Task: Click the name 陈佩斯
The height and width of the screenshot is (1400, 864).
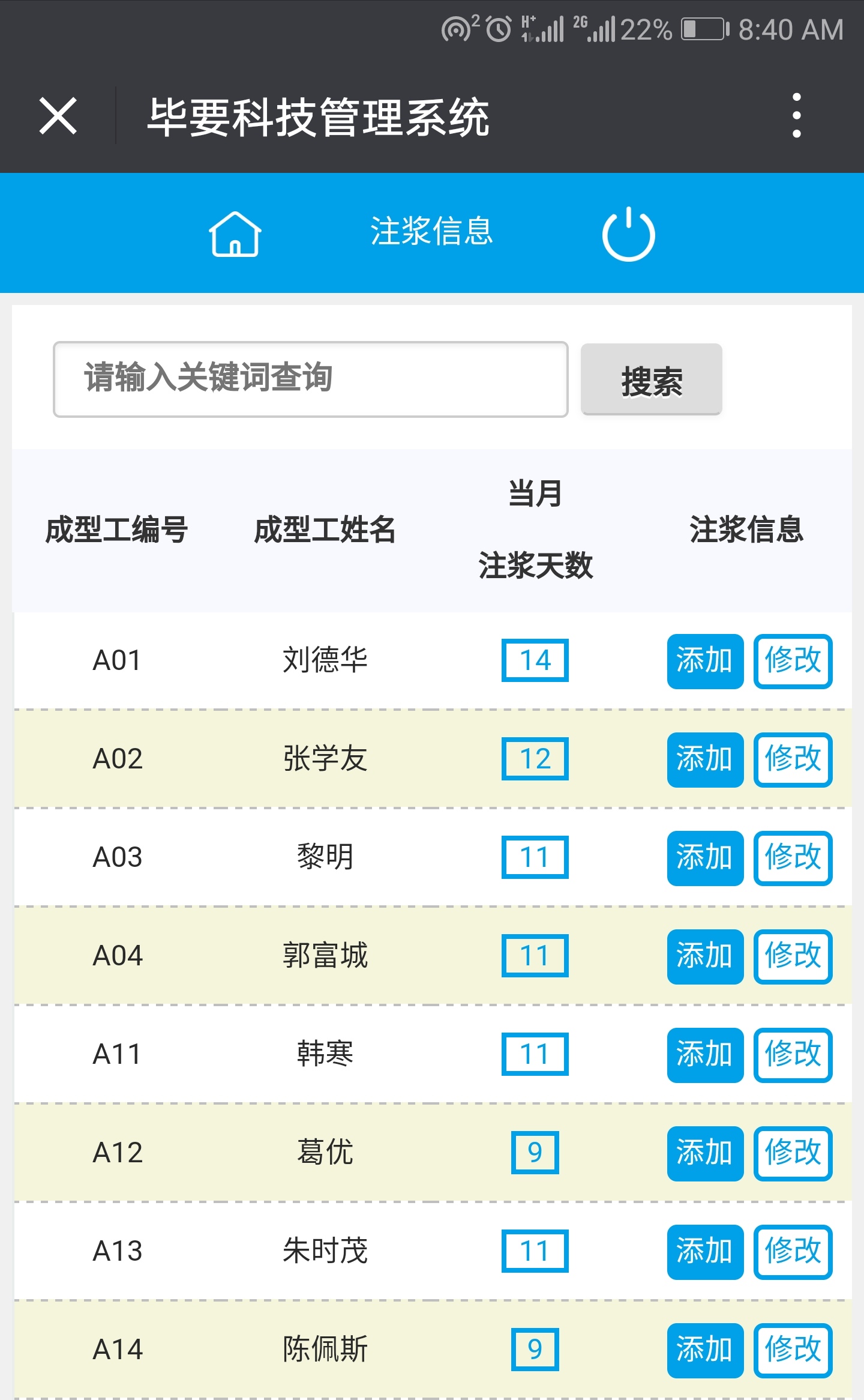Action: pos(325,1350)
